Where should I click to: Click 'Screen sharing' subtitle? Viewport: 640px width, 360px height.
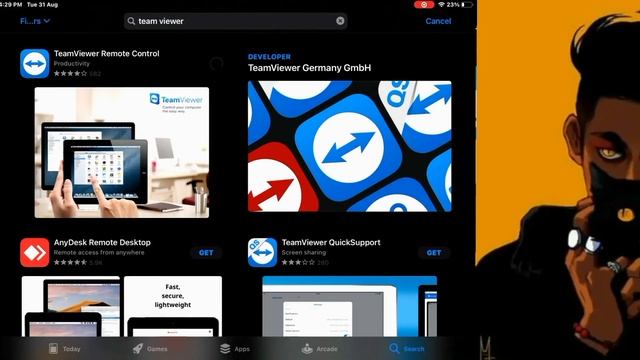tap(304, 252)
